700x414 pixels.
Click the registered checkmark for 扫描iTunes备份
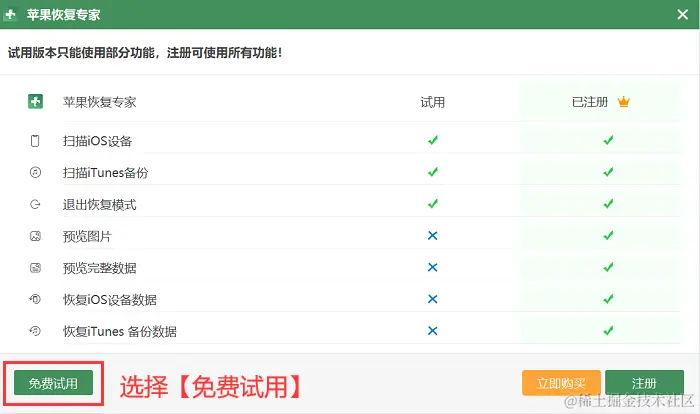coord(608,172)
